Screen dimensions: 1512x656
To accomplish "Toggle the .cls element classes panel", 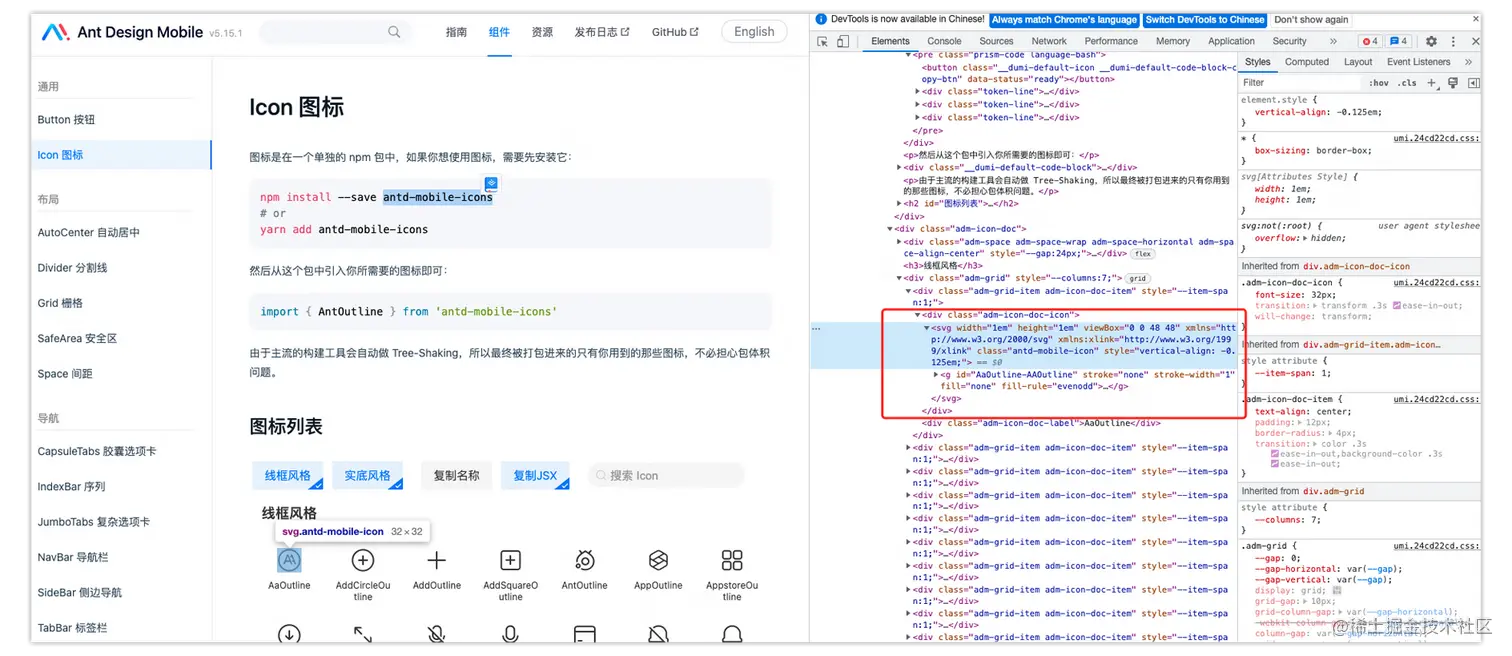I will click(x=1407, y=83).
